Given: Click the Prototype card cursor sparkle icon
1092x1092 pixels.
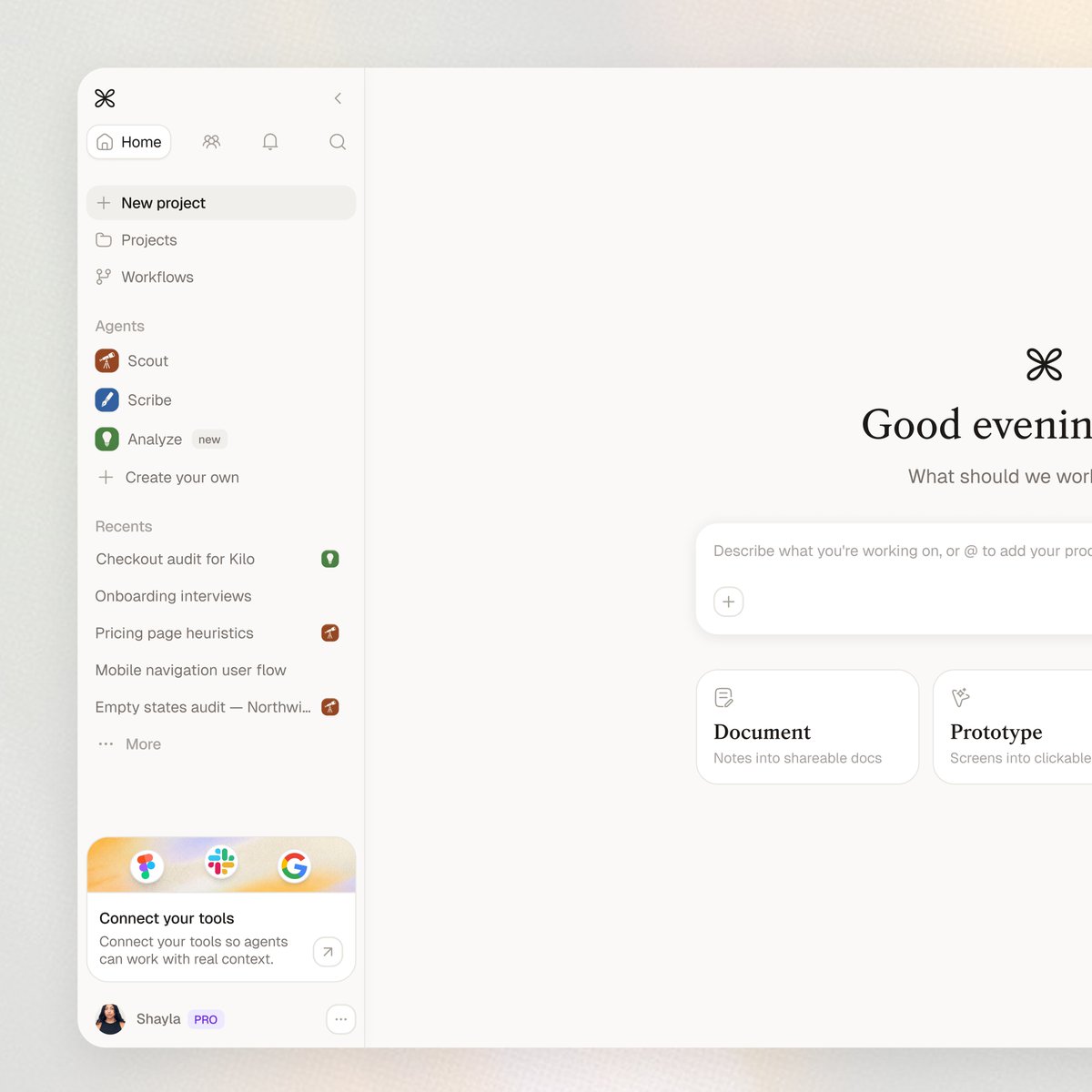Looking at the screenshot, I should [960, 698].
